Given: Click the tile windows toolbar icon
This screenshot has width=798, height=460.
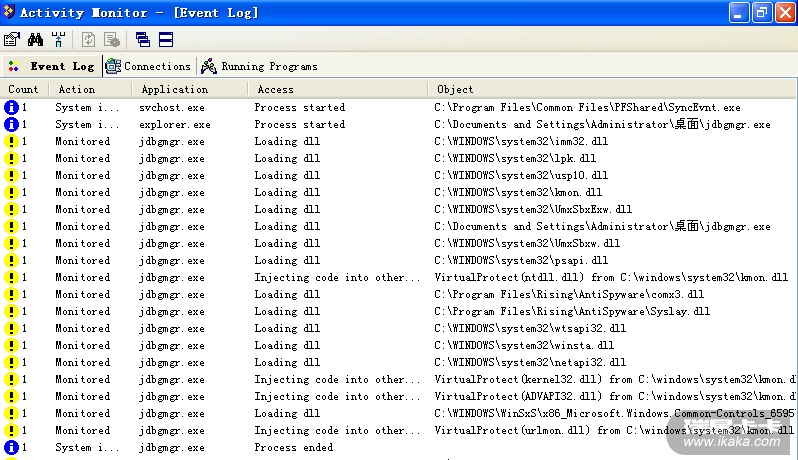Looking at the screenshot, I should tap(166, 40).
